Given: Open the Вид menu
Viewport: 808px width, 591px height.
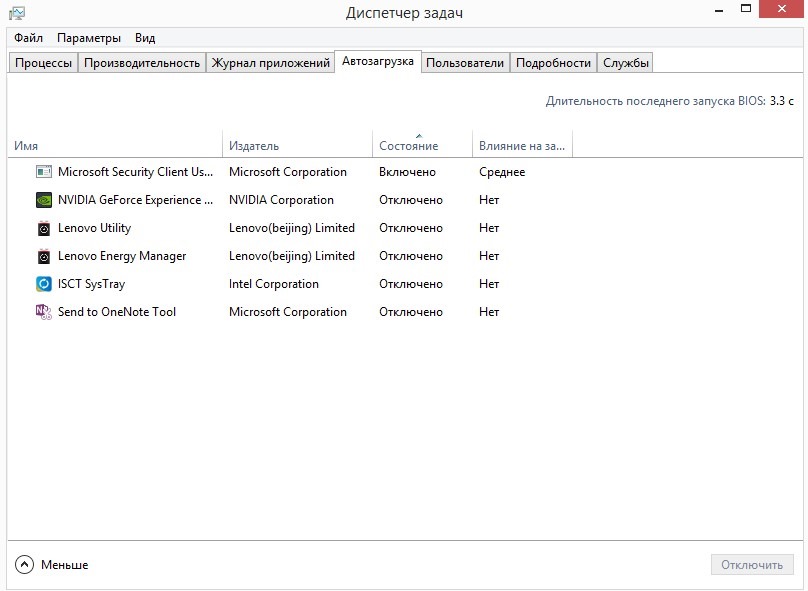Looking at the screenshot, I should pyautogui.click(x=145, y=38).
